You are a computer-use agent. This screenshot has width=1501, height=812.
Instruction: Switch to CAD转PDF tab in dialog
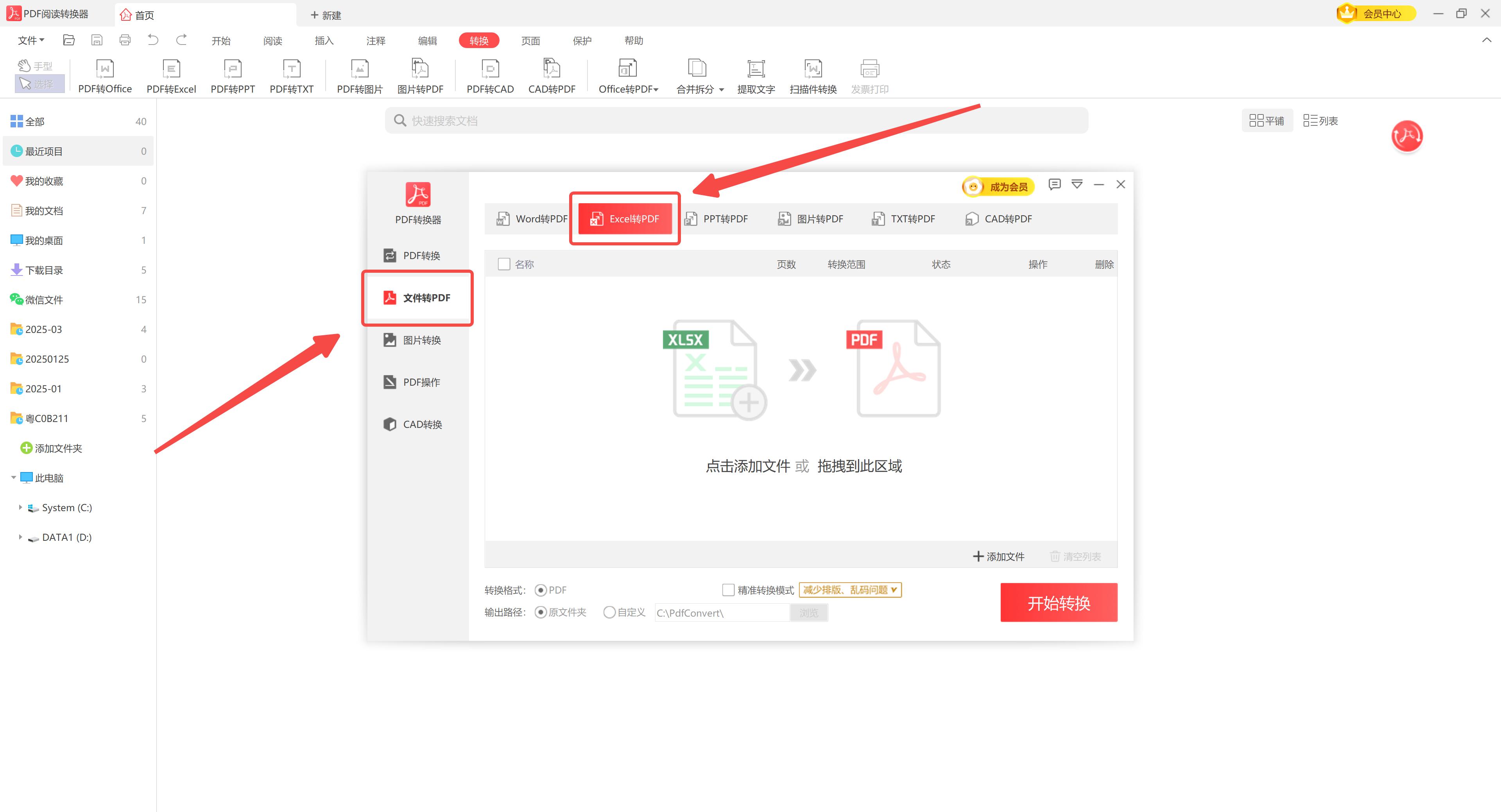tap(998, 219)
